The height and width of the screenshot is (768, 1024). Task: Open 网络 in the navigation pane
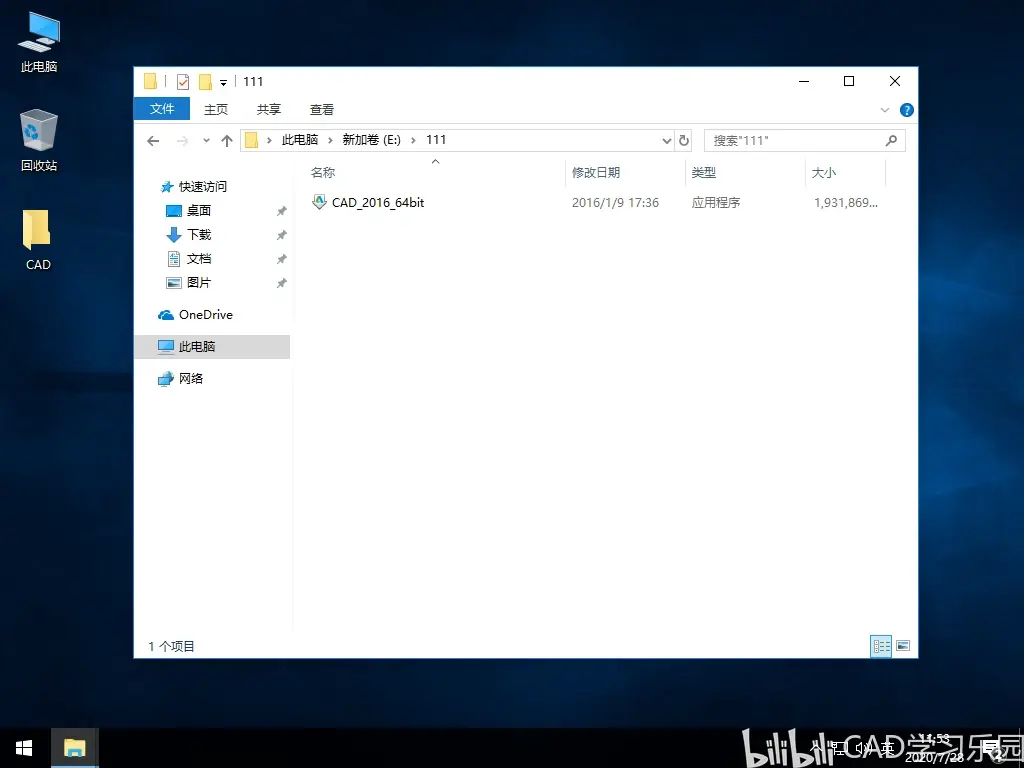pyautogui.click(x=191, y=379)
